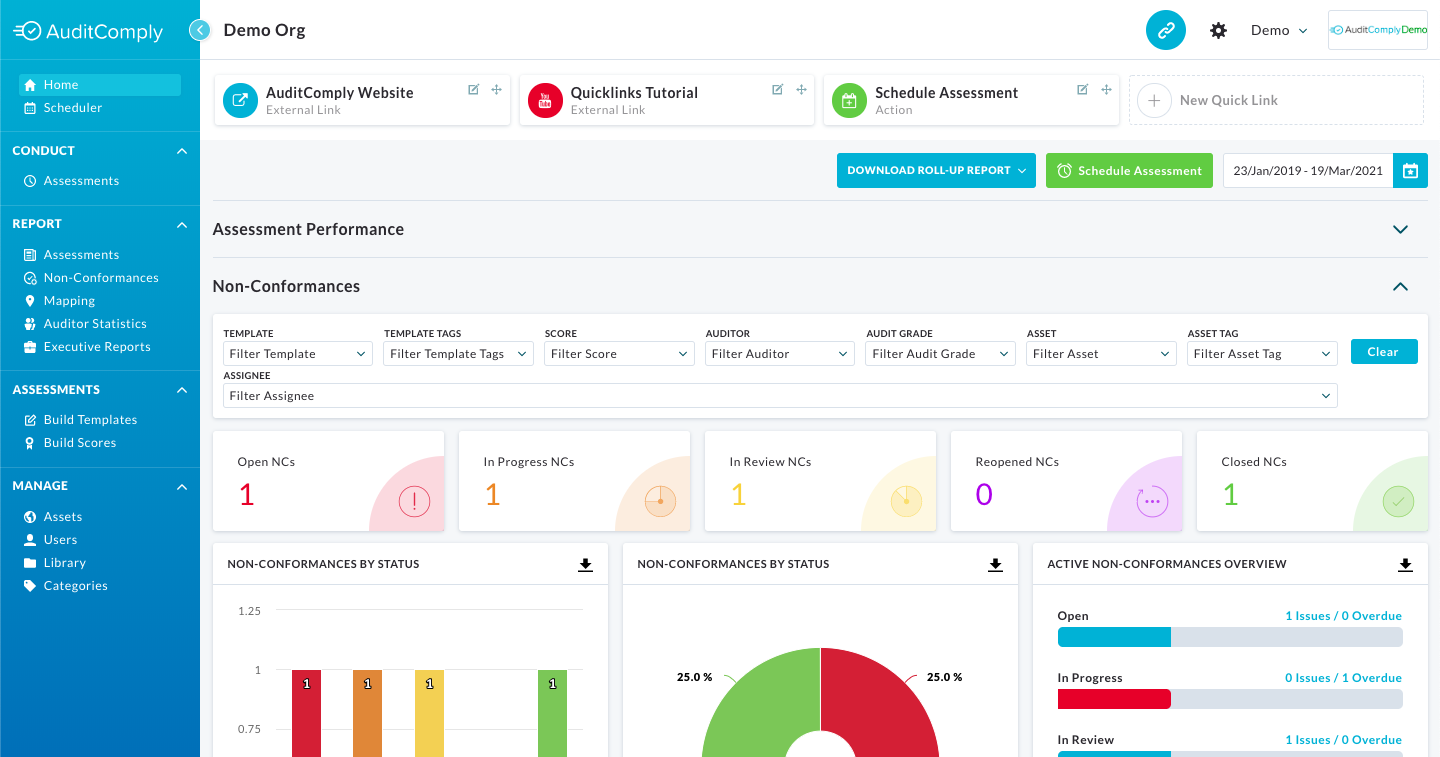Viewport: 1440px width, 757px height.
Task: Click the Open NCs exclamation icon
Action: [x=414, y=501]
